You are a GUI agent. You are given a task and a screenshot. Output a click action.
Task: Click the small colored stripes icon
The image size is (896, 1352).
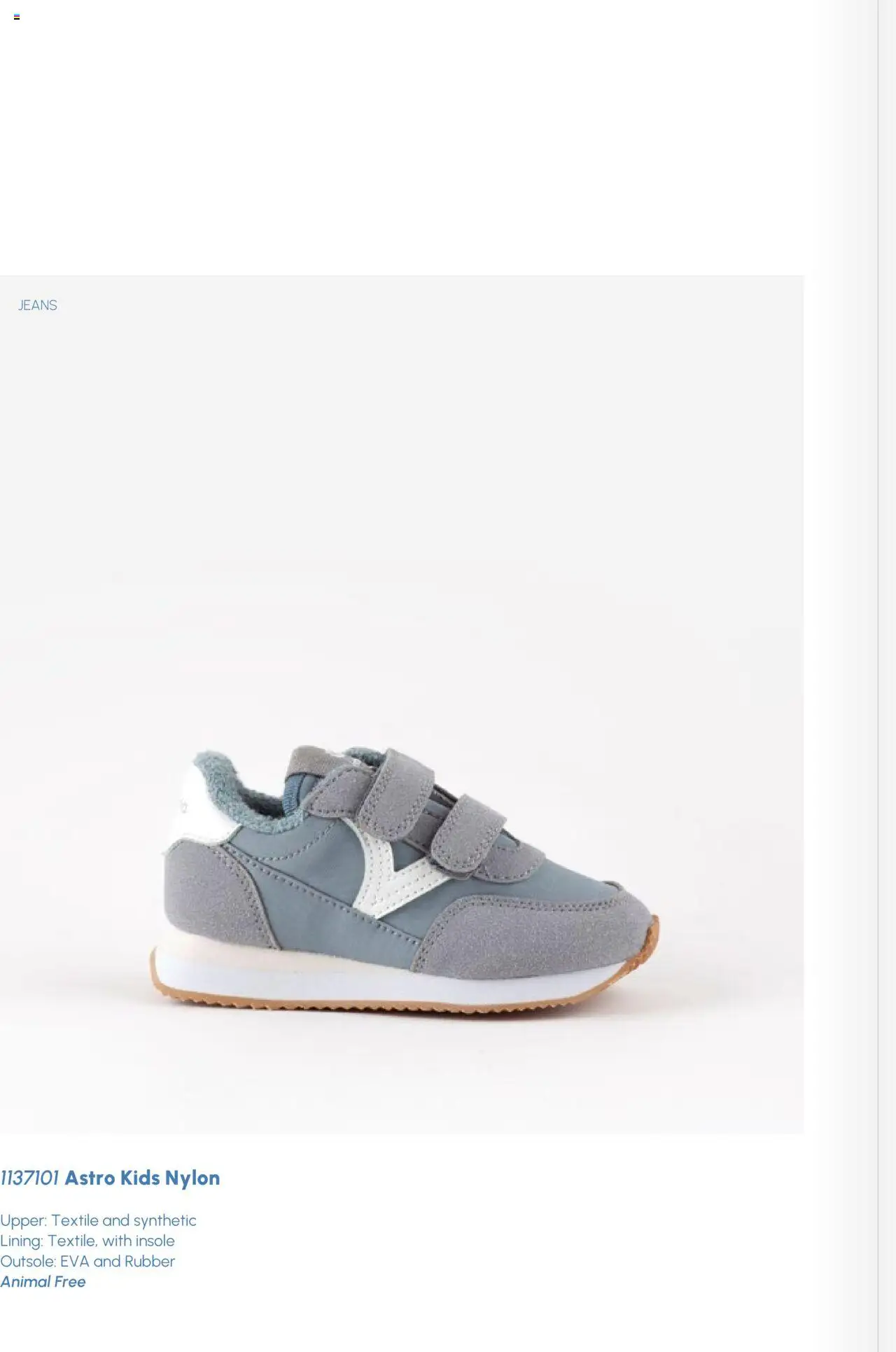[x=17, y=17]
